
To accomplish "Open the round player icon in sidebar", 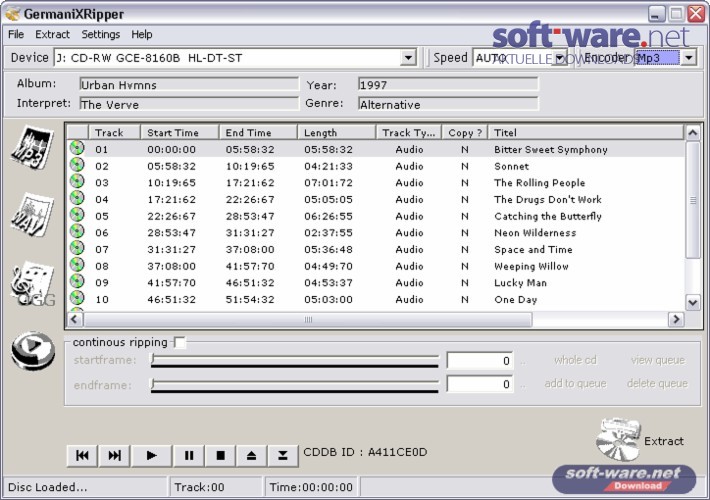I will (x=33, y=351).
